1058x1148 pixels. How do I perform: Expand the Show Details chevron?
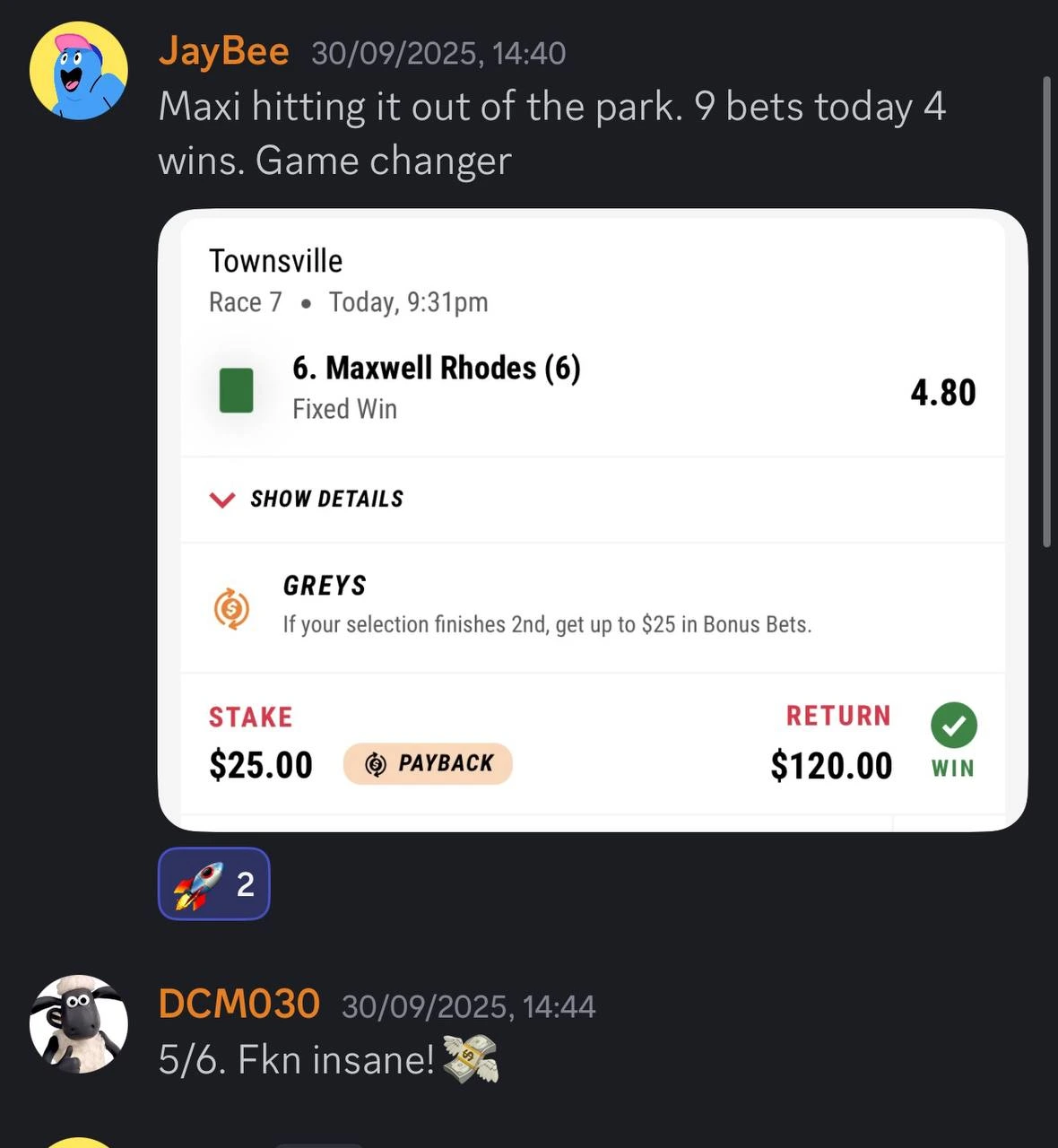(221, 500)
